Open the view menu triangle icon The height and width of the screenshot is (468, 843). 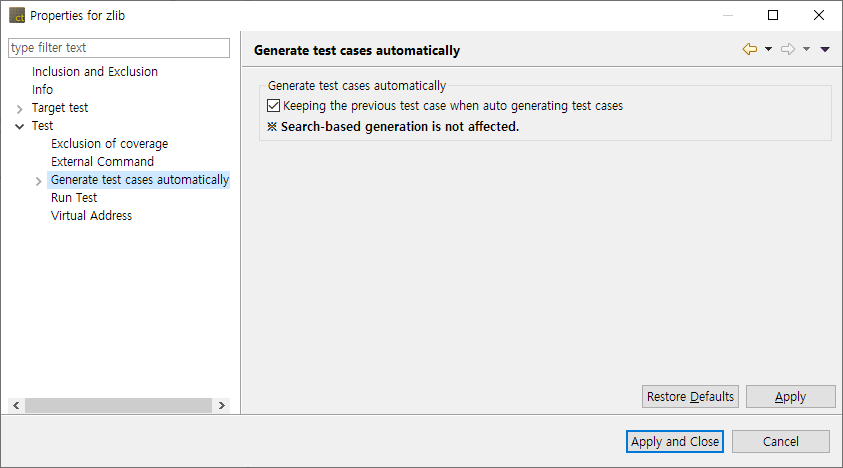tap(825, 49)
